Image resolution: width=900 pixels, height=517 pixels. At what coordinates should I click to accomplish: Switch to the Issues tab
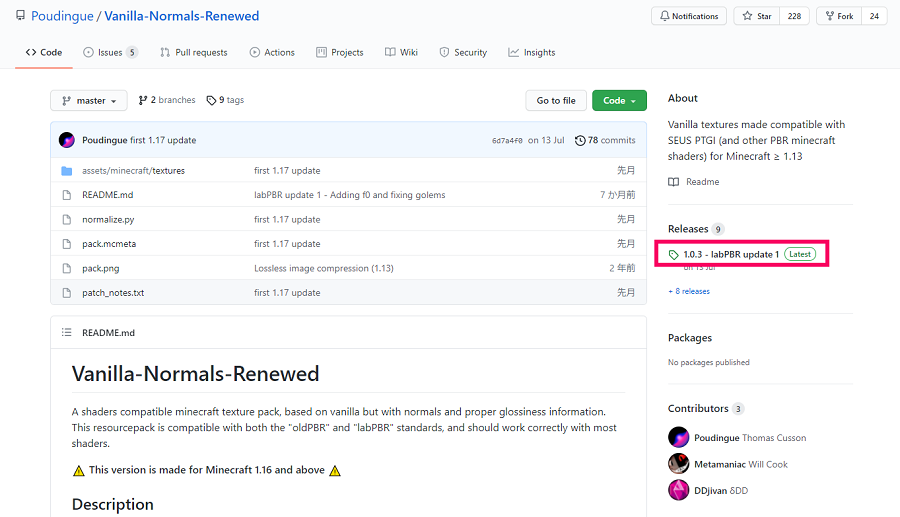[110, 52]
